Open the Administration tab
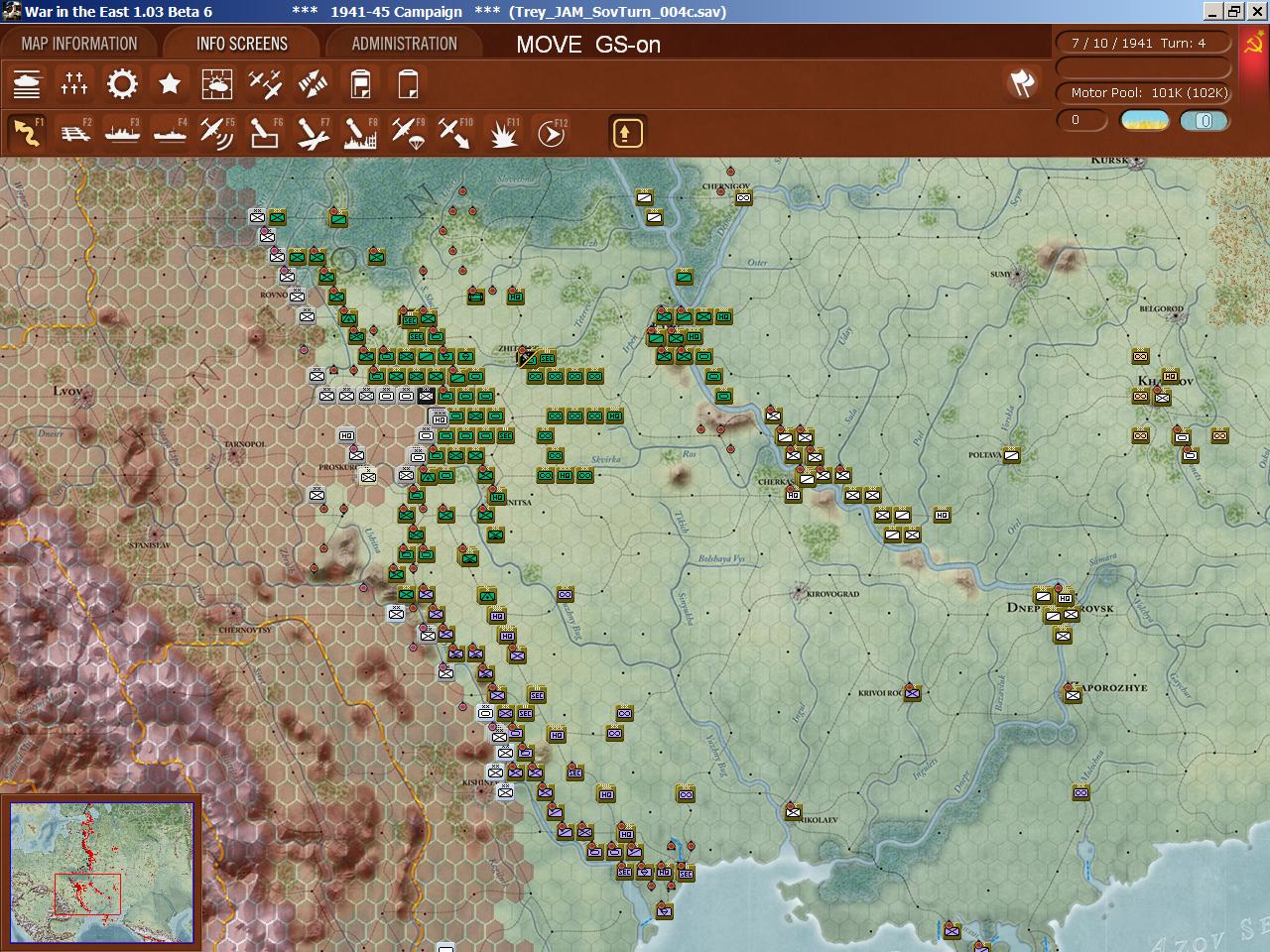1270x952 pixels. point(404,44)
